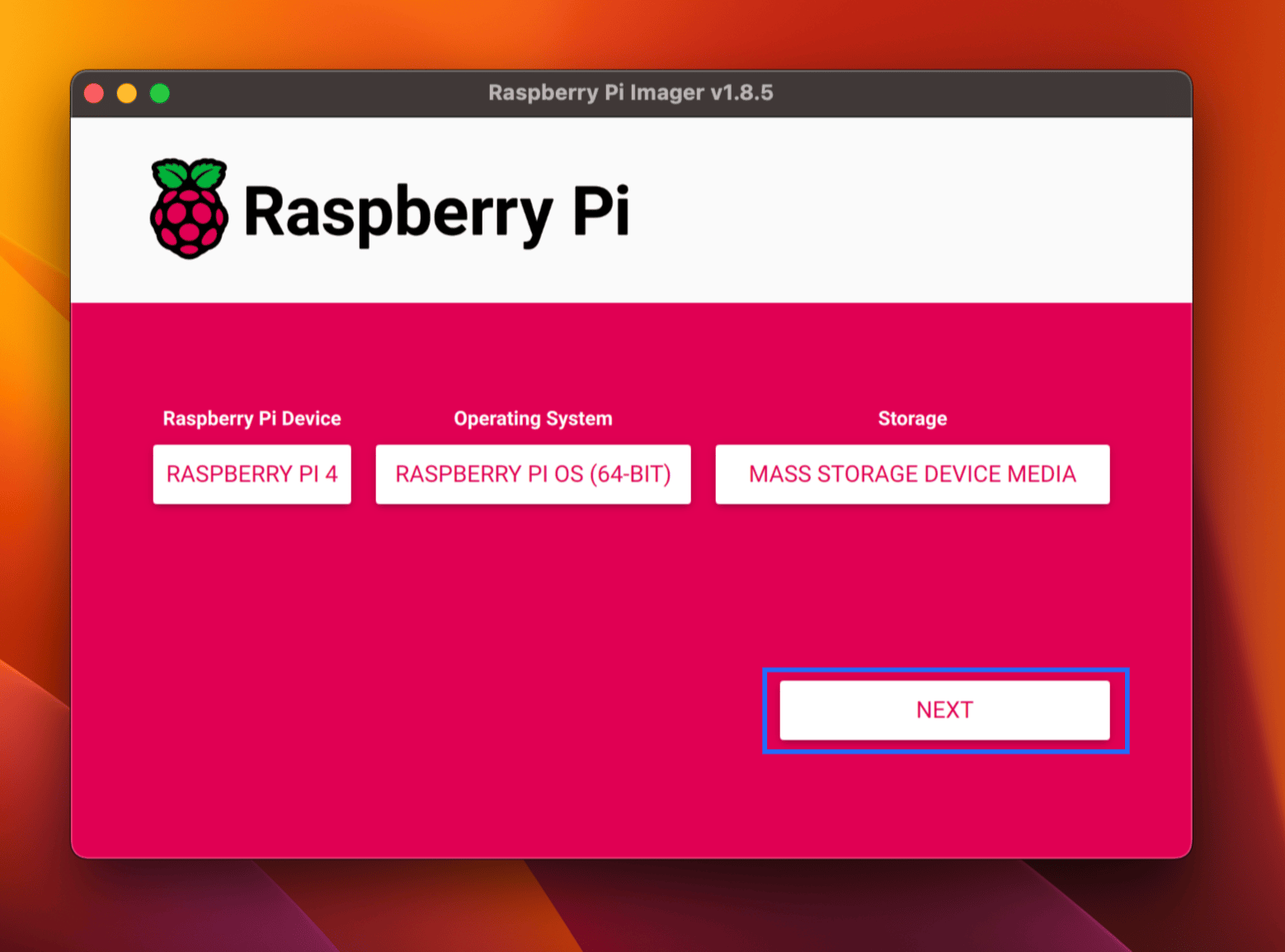The width and height of the screenshot is (1285, 952).
Task: Open Raspberry Pi OS (64-bit) selector
Action: point(533,474)
